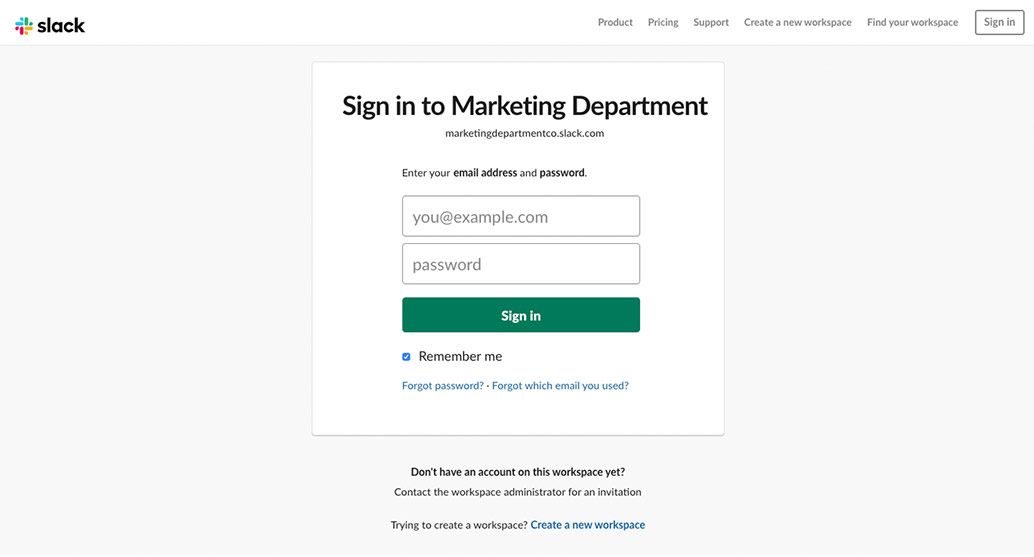Click "Contact the workspace administrator" text line
1034x557 pixels.
[x=517, y=492]
